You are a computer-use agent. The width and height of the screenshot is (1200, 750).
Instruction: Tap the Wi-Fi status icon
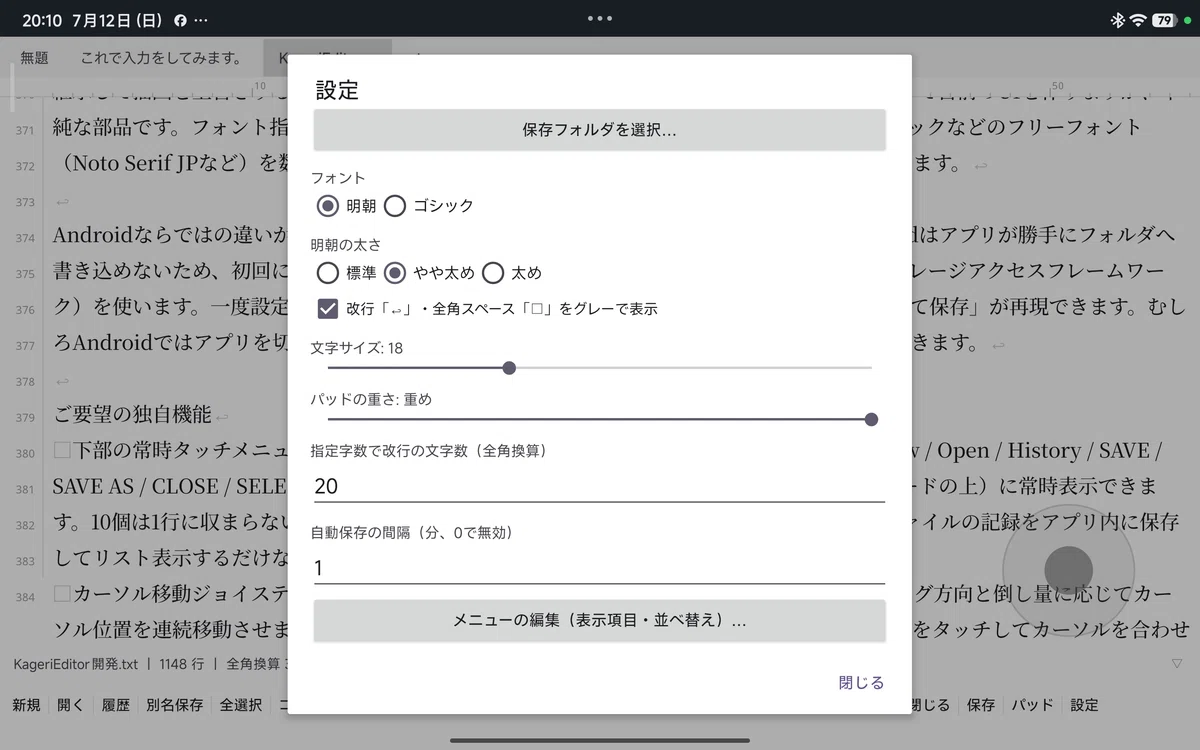pyautogui.click(x=1138, y=20)
